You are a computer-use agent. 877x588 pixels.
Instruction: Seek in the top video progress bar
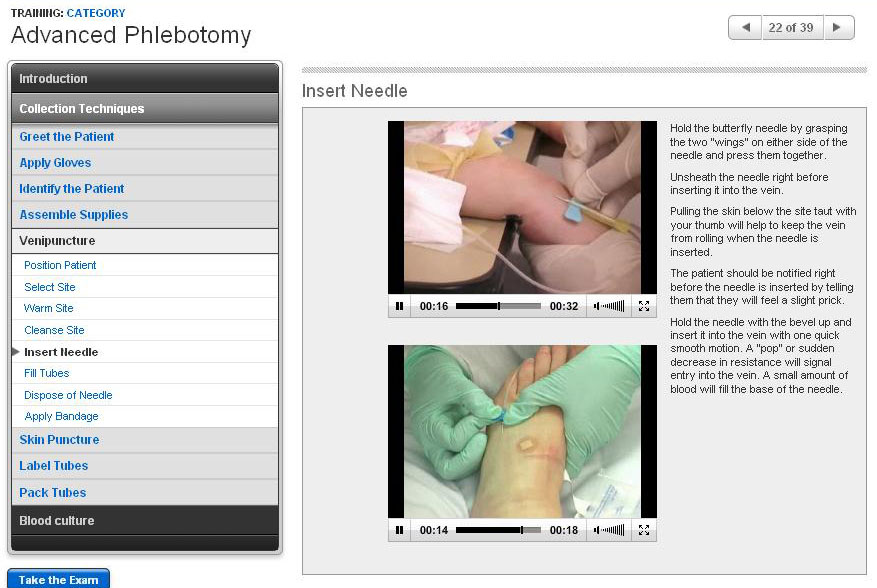[498, 306]
